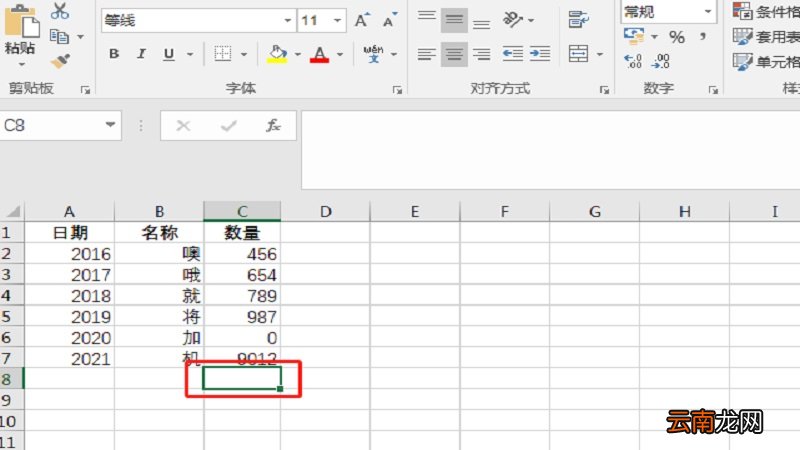Viewport: 800px width, 450px height.
Task: Increase font size with large A
Action: click(362, 20)
